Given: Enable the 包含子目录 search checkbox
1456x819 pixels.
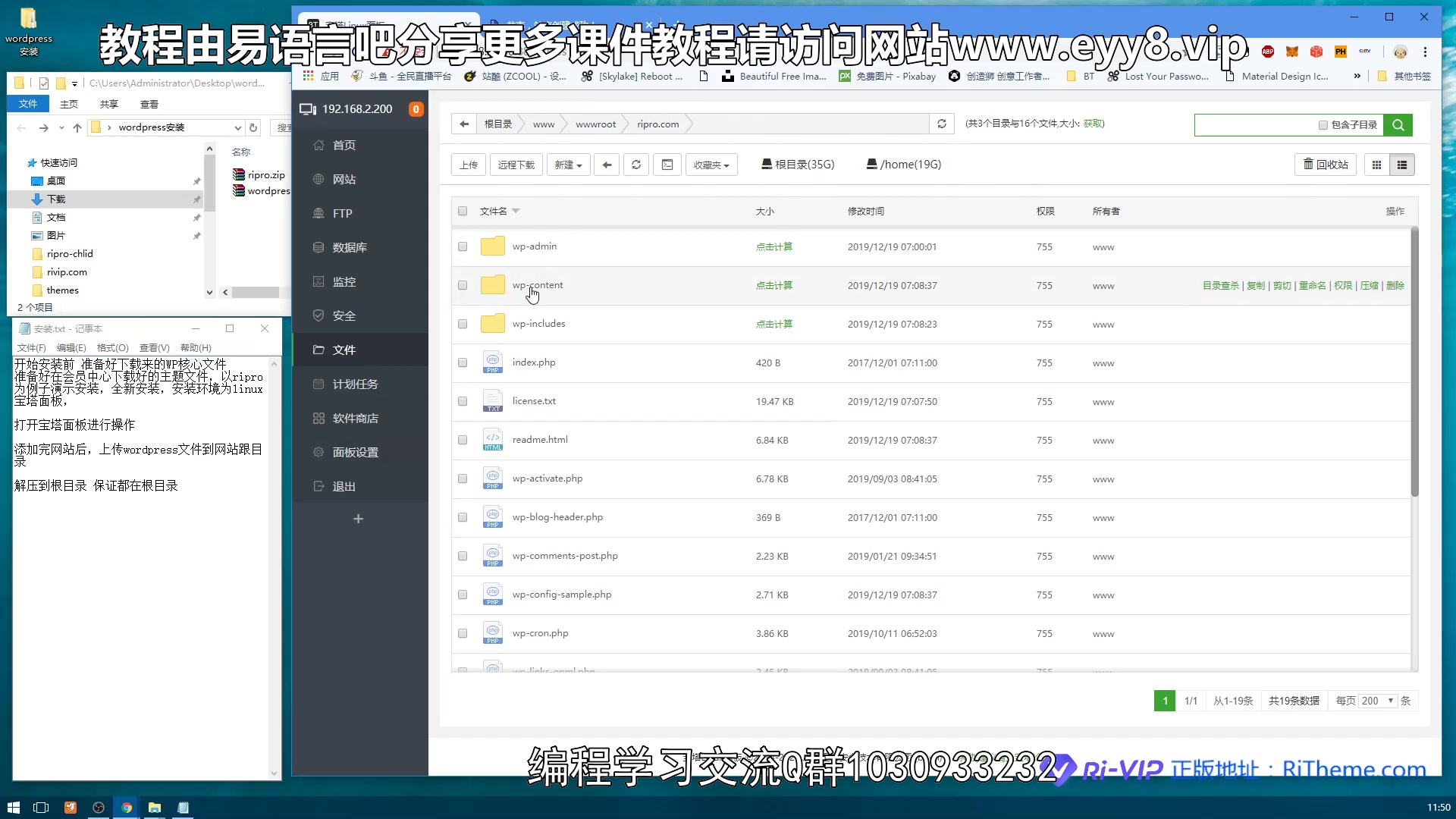Looking at the screenshot, I should click(x=1323, y=125).
